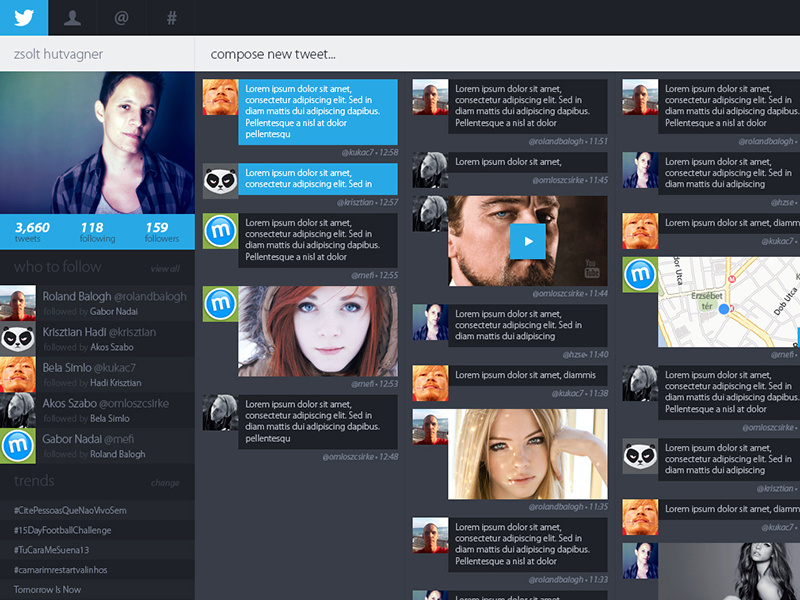
Task: Open blonde woman photo in 11:35 tweet
Action: coord(528,454)
